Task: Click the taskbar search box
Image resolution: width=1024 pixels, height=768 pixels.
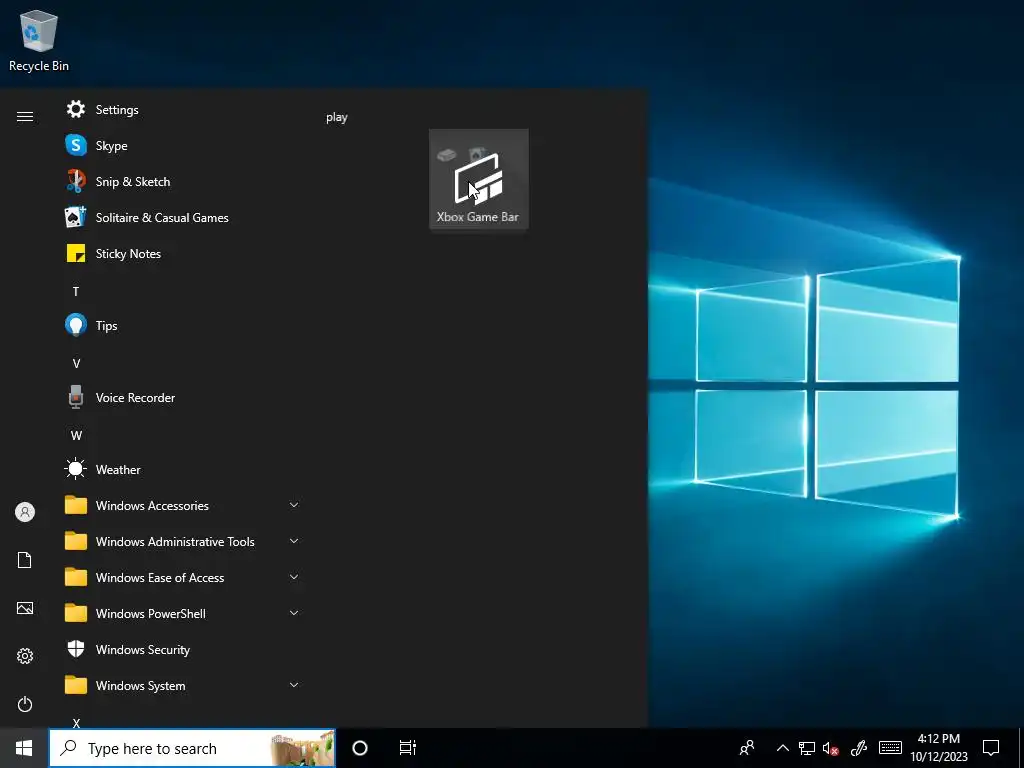Action: point(193,748)
